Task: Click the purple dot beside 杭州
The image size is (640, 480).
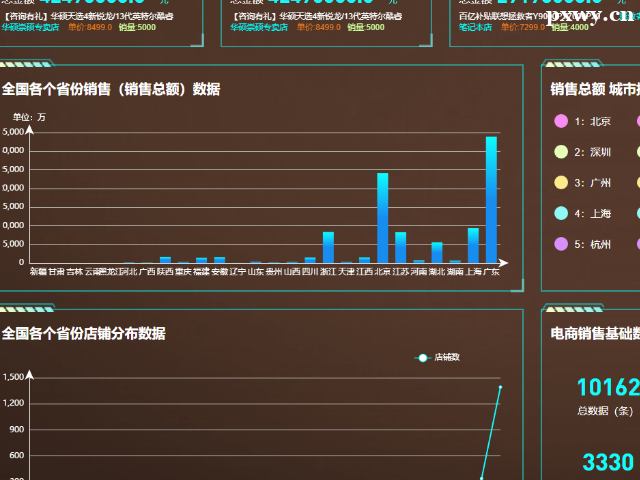Action: point(559,244)
